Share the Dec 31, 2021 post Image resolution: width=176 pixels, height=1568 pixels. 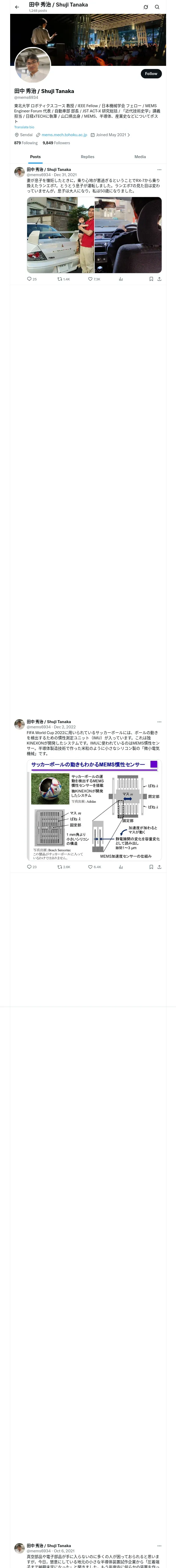pos(159,279)
